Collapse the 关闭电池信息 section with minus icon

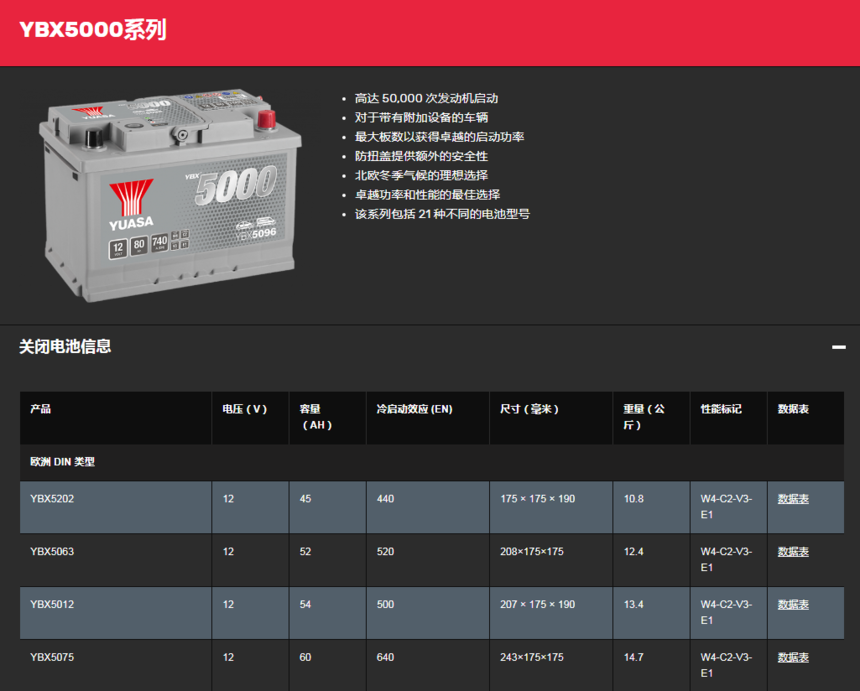coord(838,347)
